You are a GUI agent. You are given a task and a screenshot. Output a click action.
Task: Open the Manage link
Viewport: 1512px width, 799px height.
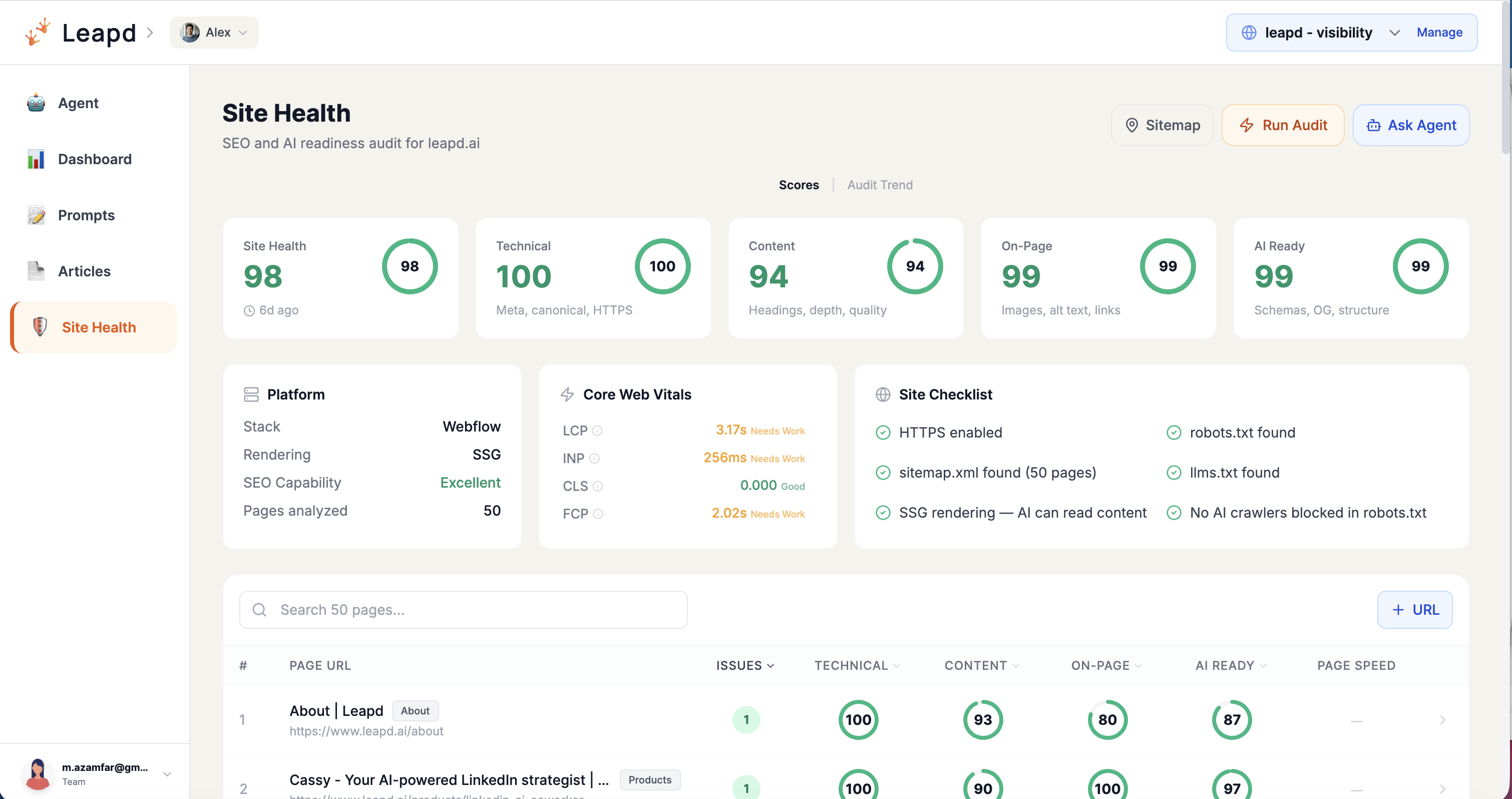[x=1439, y=32]
